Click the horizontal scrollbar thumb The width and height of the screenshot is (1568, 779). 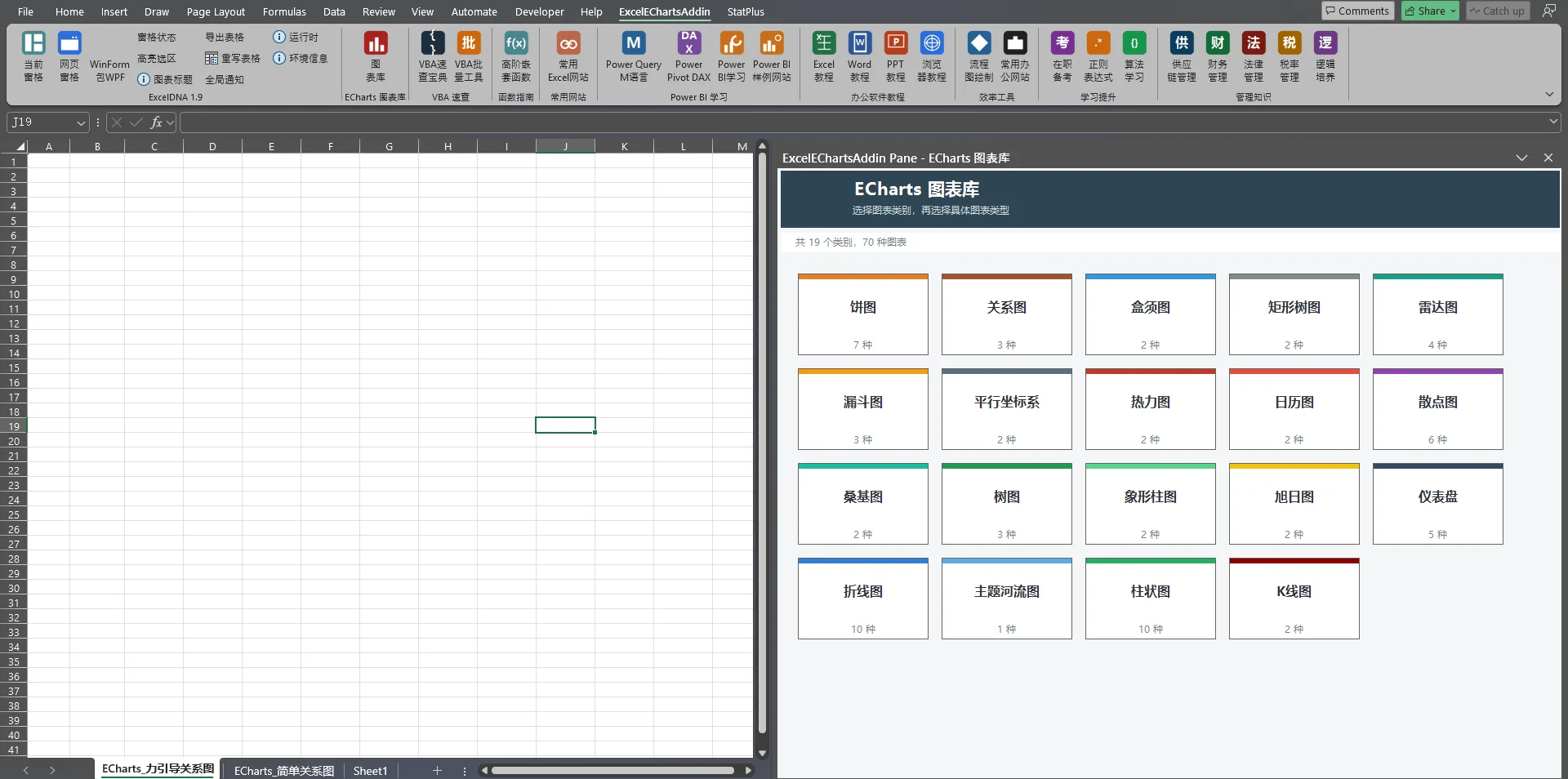pos(612,770)
